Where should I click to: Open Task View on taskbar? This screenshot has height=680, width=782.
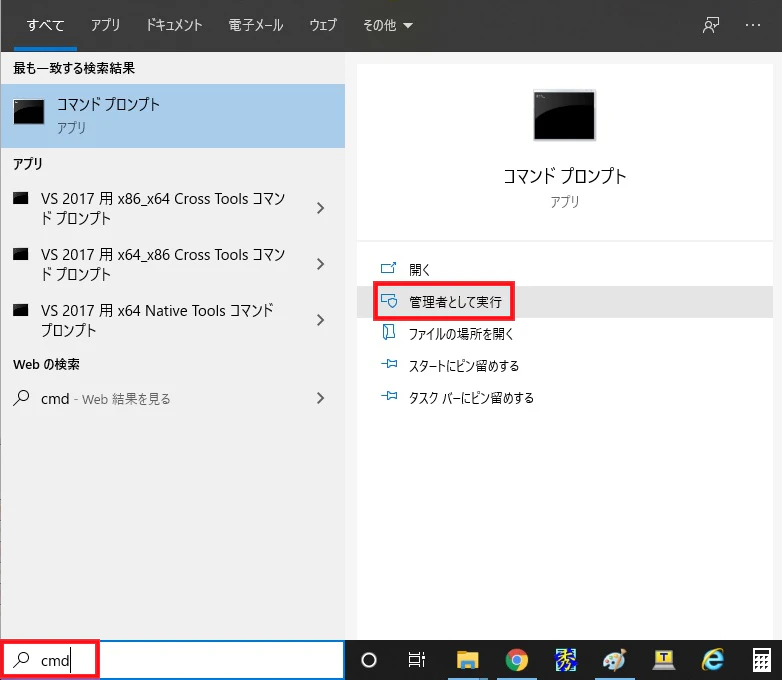pos(416,660)
